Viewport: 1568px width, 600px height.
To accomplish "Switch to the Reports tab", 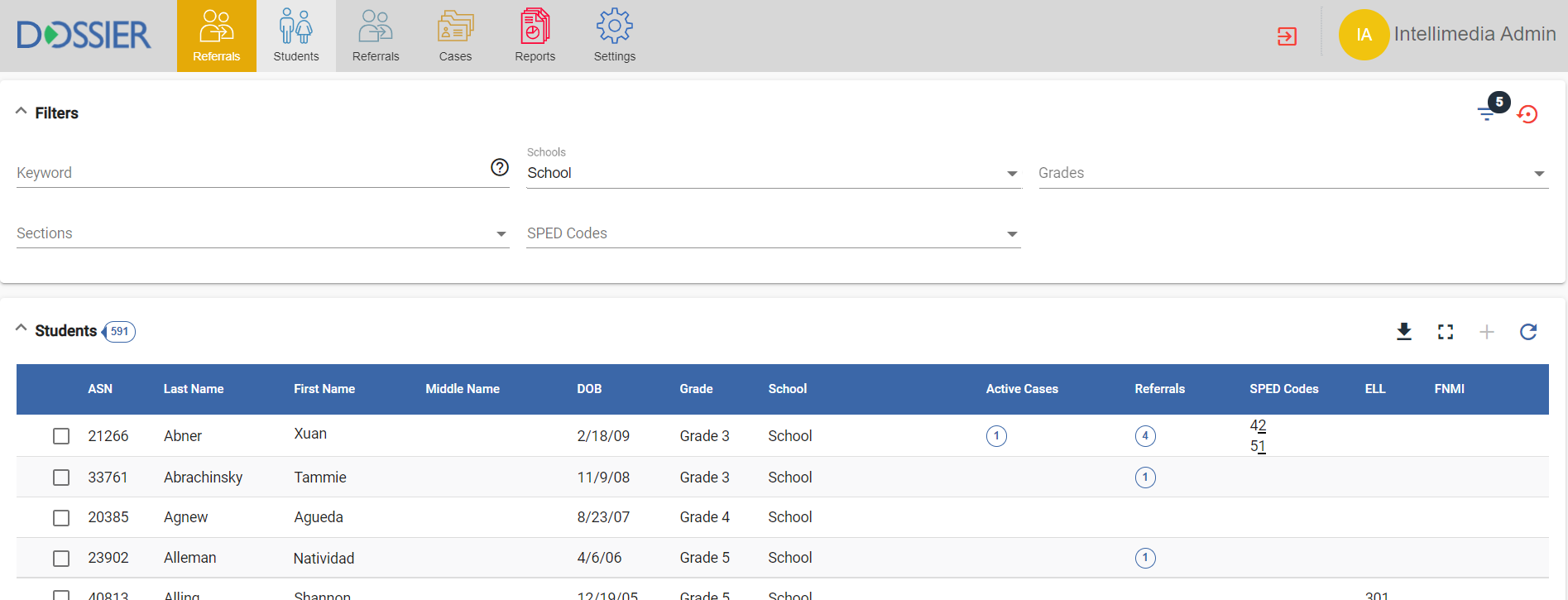I will click(x=535, y=36).
